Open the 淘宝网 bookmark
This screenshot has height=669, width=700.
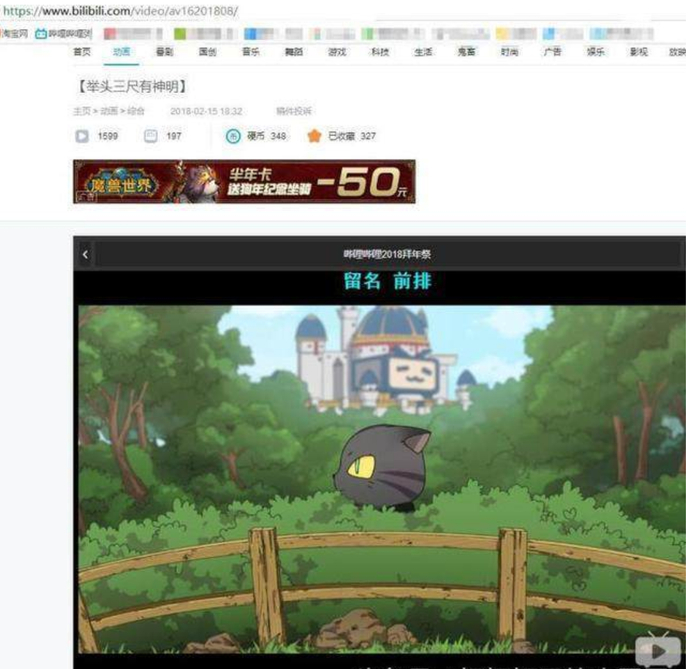point(14,34)
